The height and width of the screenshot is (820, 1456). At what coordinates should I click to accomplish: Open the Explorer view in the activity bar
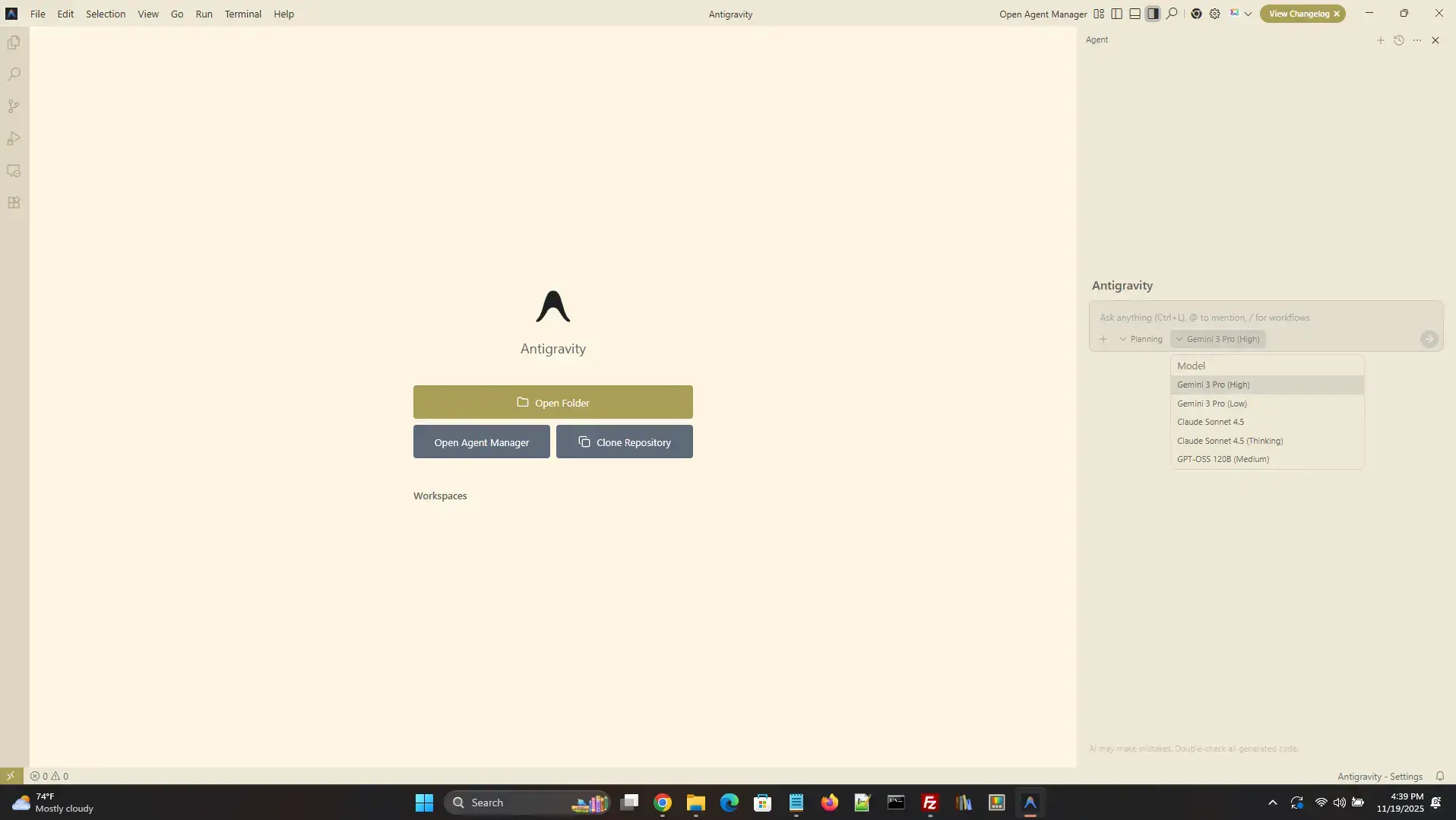(14, 43)
